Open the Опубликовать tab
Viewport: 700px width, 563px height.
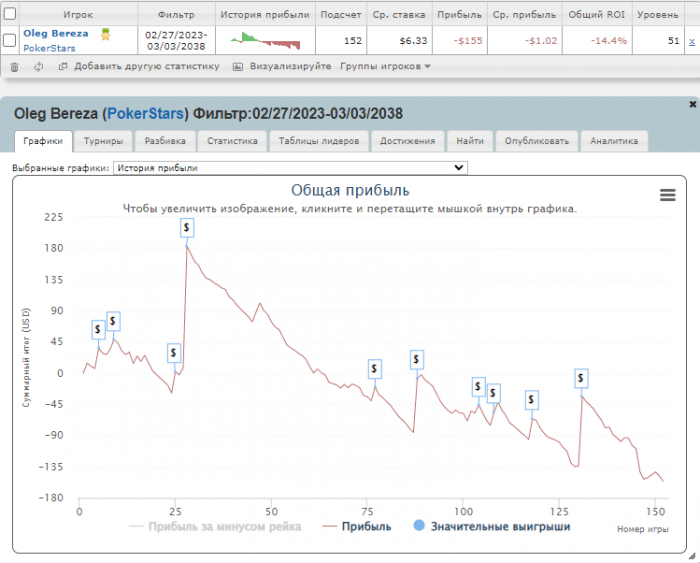[x=537, y=141]
